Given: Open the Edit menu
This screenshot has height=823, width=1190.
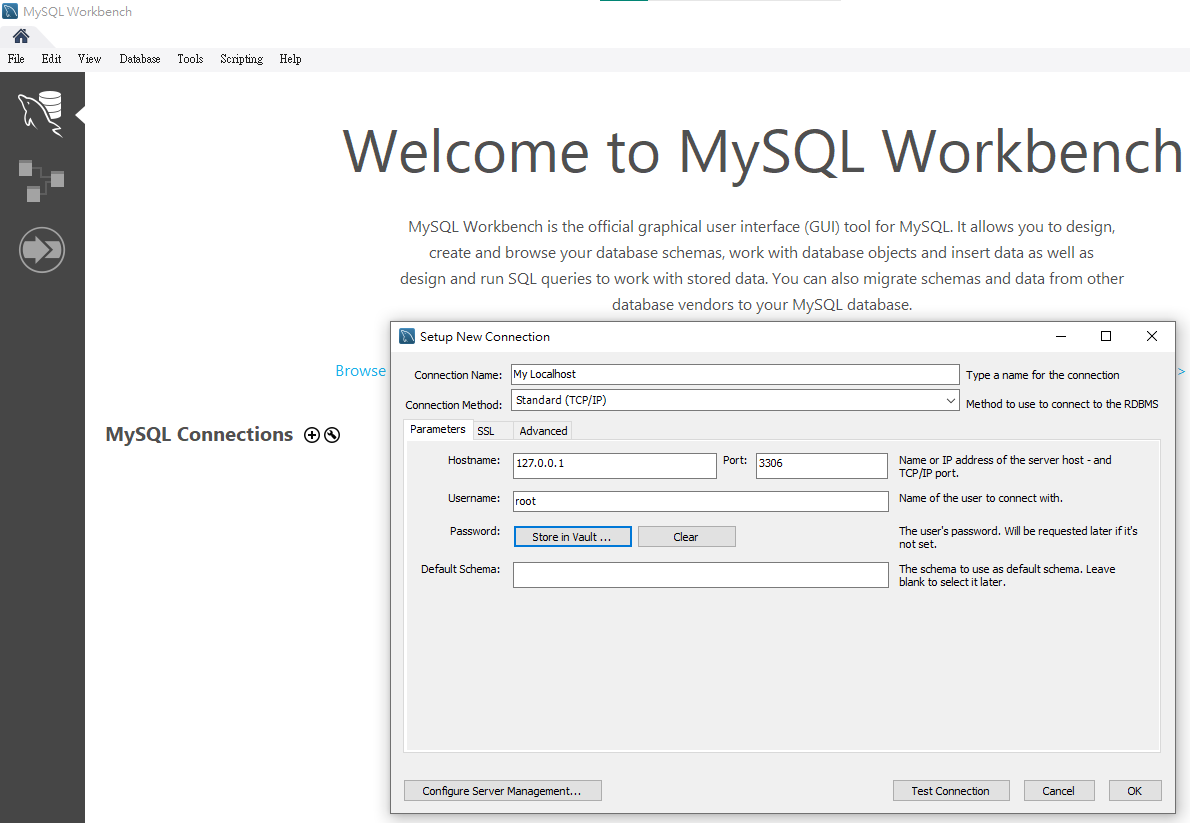Looking at the screenshot, I should tap(52, 59).
